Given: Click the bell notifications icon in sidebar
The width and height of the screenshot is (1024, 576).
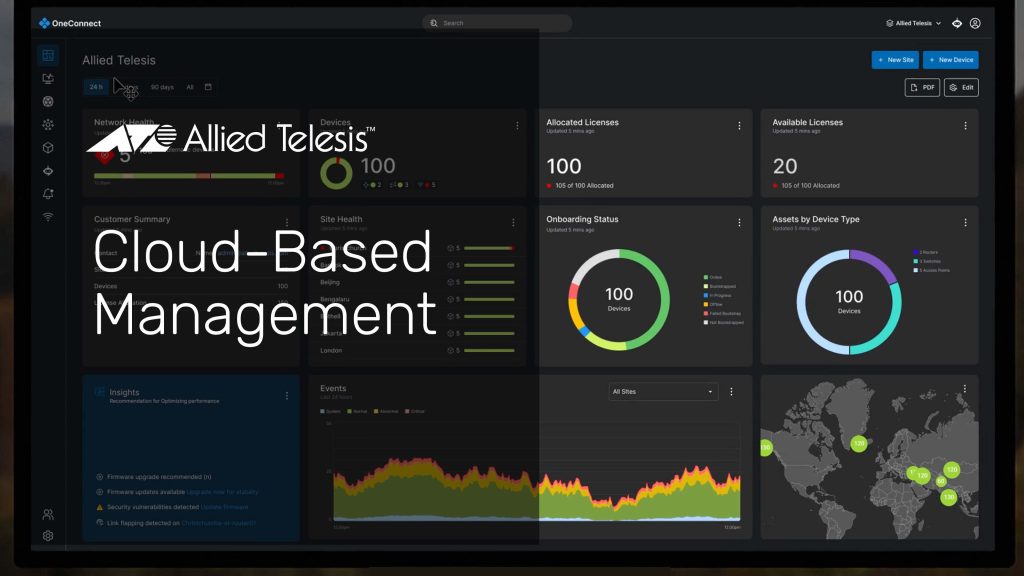Looking at the screenshot, I should point(48,194).
